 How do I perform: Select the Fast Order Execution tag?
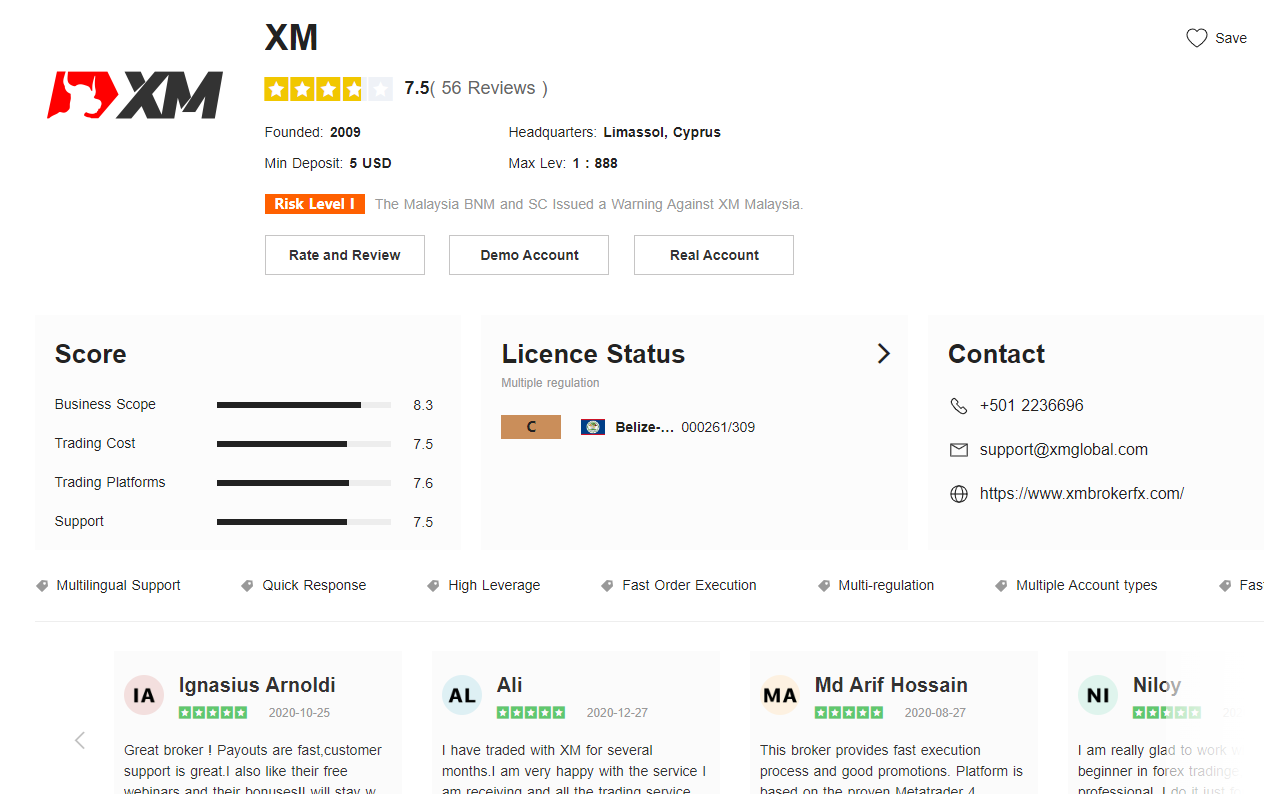point(689,586)
